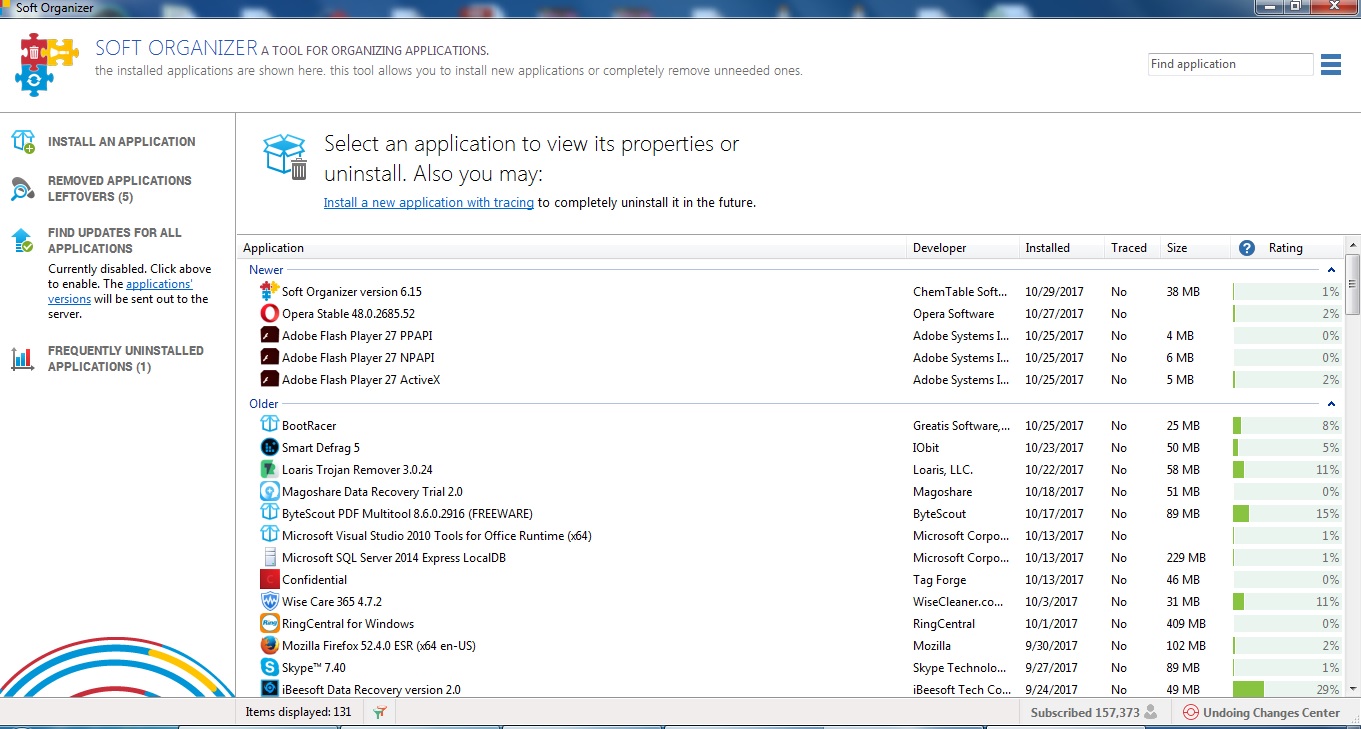The image size is (1361, 729).
Task: Click the Smart Defrag 5 icon
Action: coord(269,448)
